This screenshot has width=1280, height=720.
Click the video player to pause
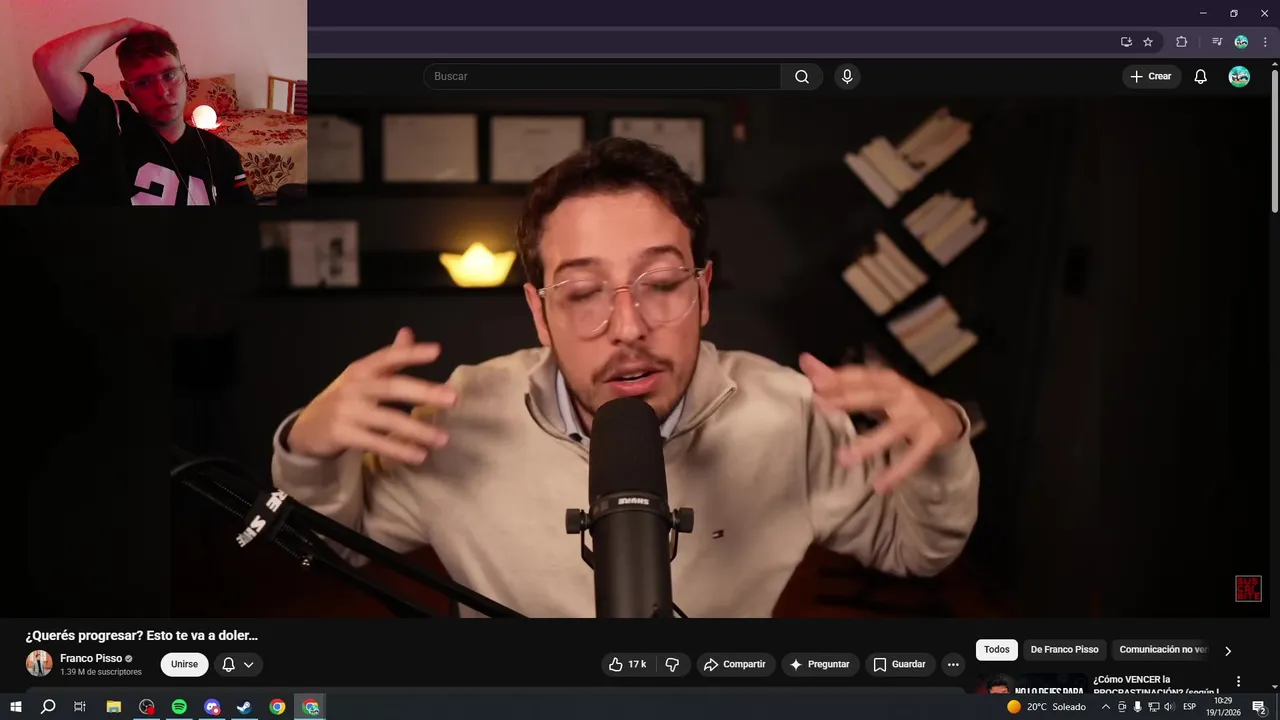[x=640, y=355]
